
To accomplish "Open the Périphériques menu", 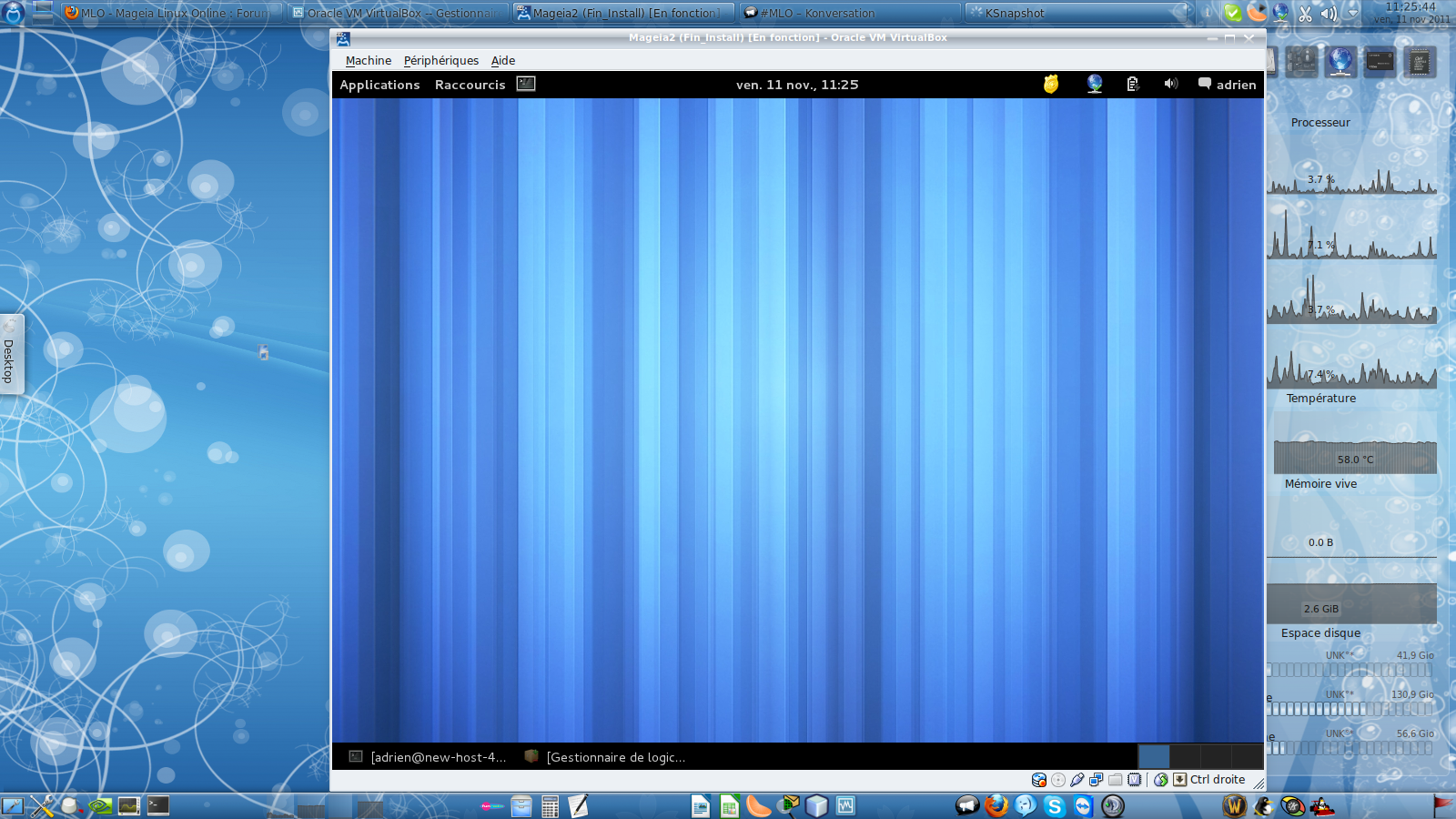I will [x=441, y=60].
